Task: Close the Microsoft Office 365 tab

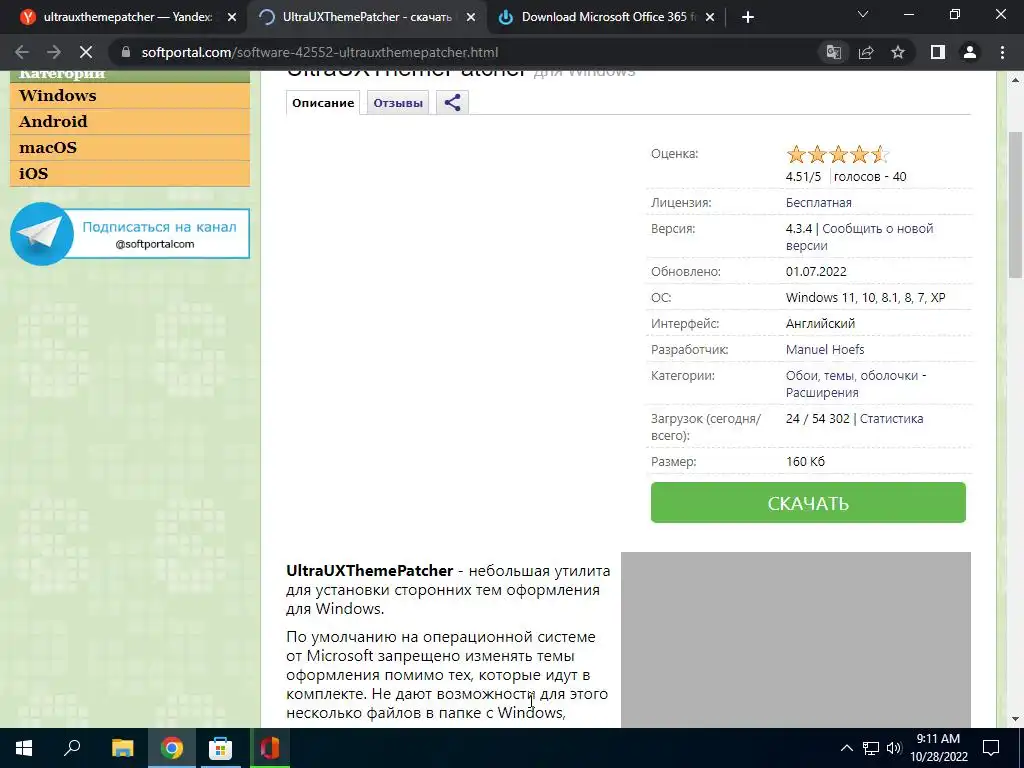Action: coord(711,18)
